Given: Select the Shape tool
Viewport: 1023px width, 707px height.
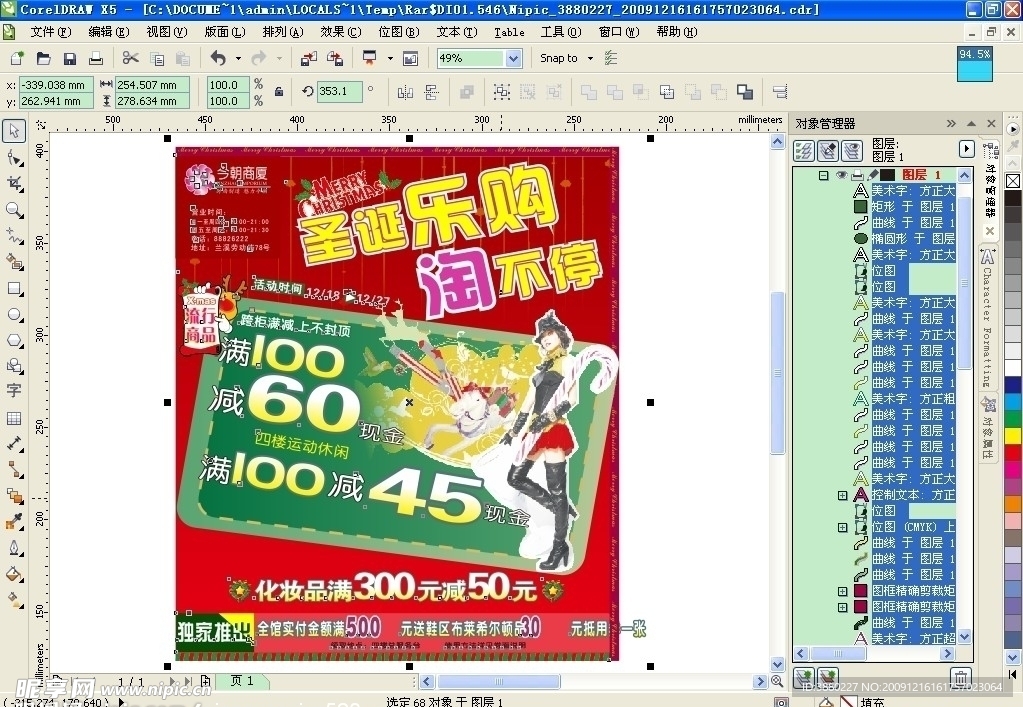Looking at the screenshot, I should coord(14,158).
